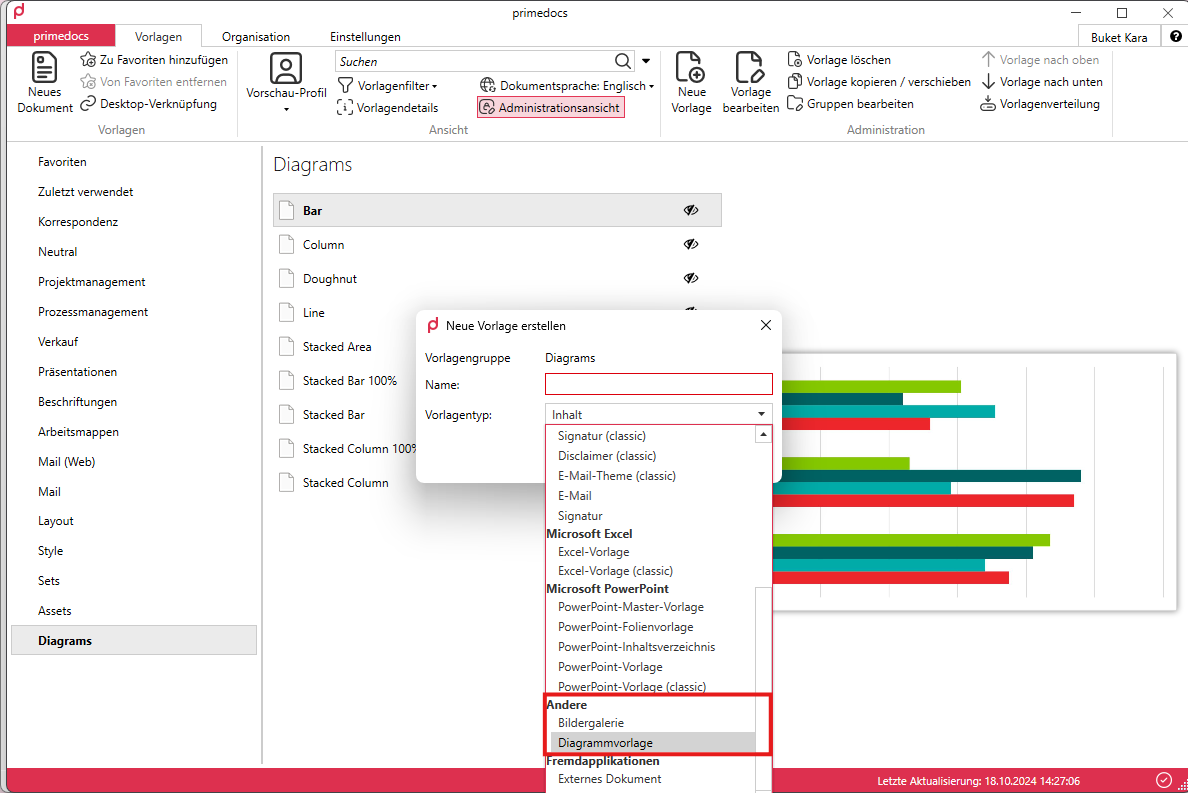Toggle visibility eye of Column template
The width and height of the screenshot is (1188, 793).
point(690,245)
